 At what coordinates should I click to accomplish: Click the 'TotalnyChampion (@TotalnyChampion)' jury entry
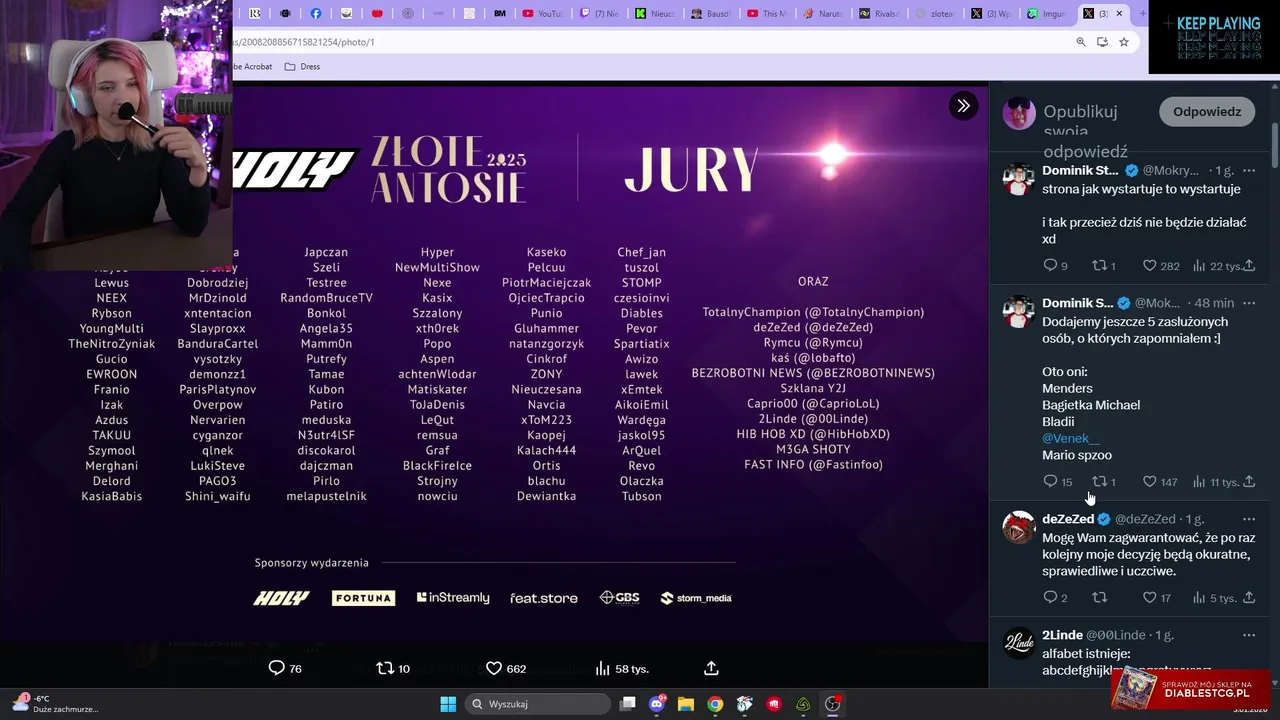point(813,312)
